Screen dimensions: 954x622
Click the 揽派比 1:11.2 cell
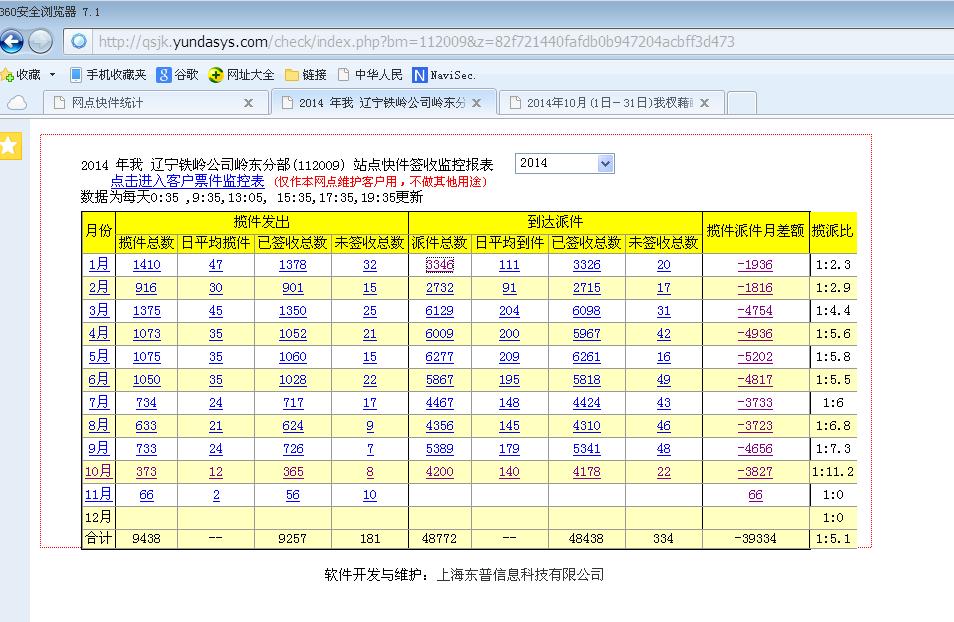coord(833,472)
